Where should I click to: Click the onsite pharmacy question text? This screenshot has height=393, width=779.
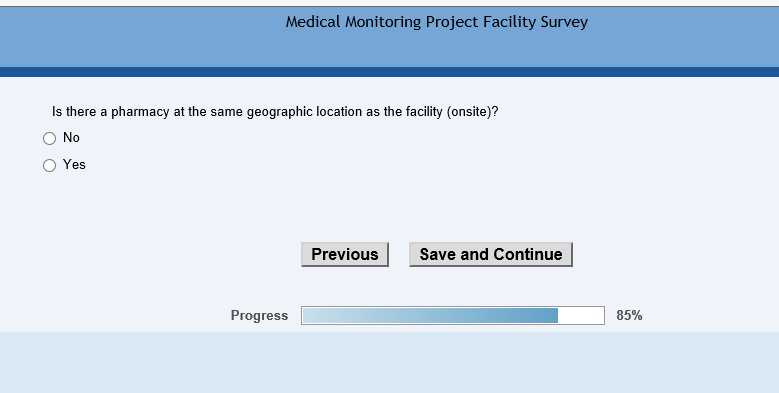[x=275, y=112]
